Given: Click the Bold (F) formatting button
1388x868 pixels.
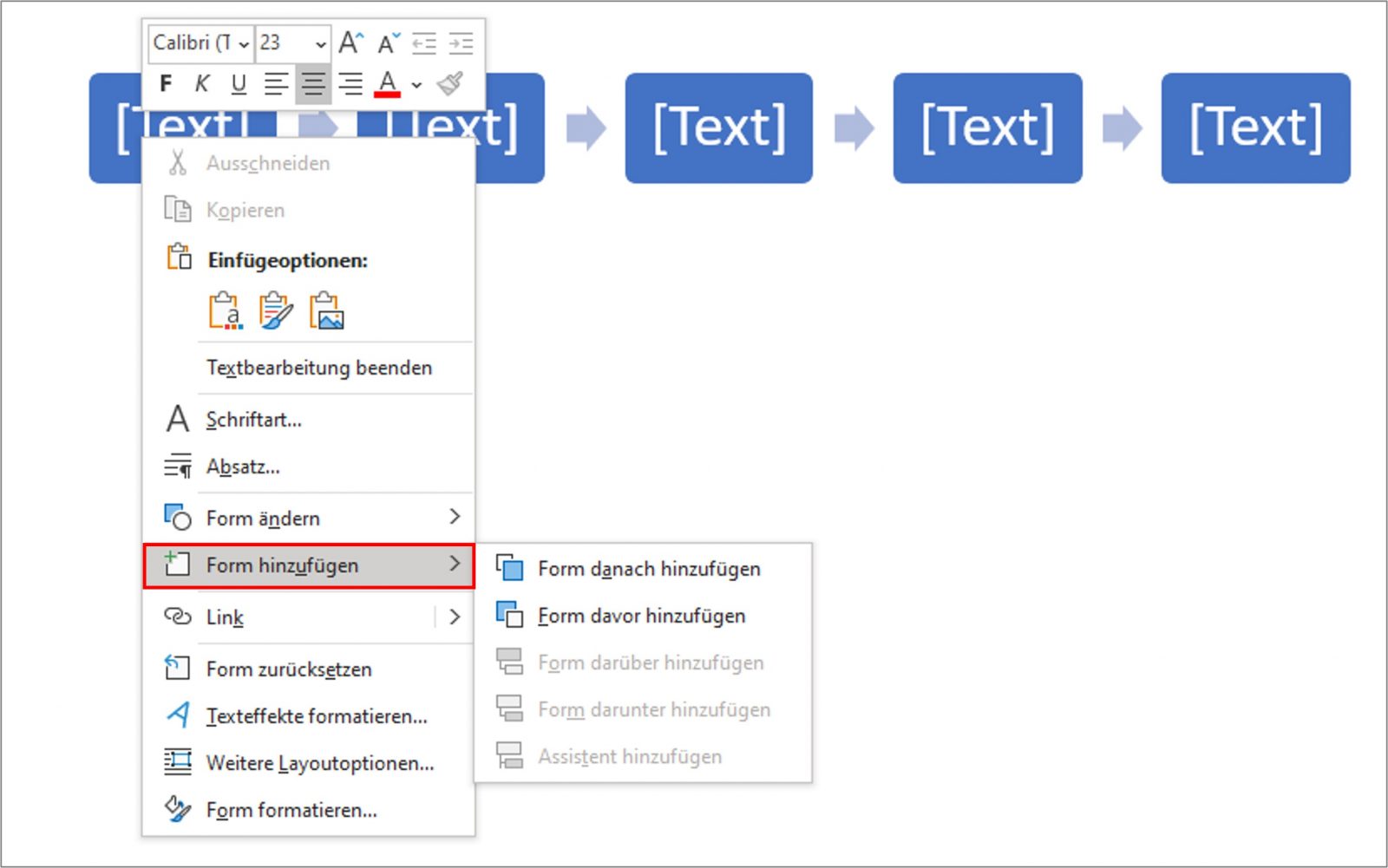Looking at the screenshot, I should tap(166, 84).
